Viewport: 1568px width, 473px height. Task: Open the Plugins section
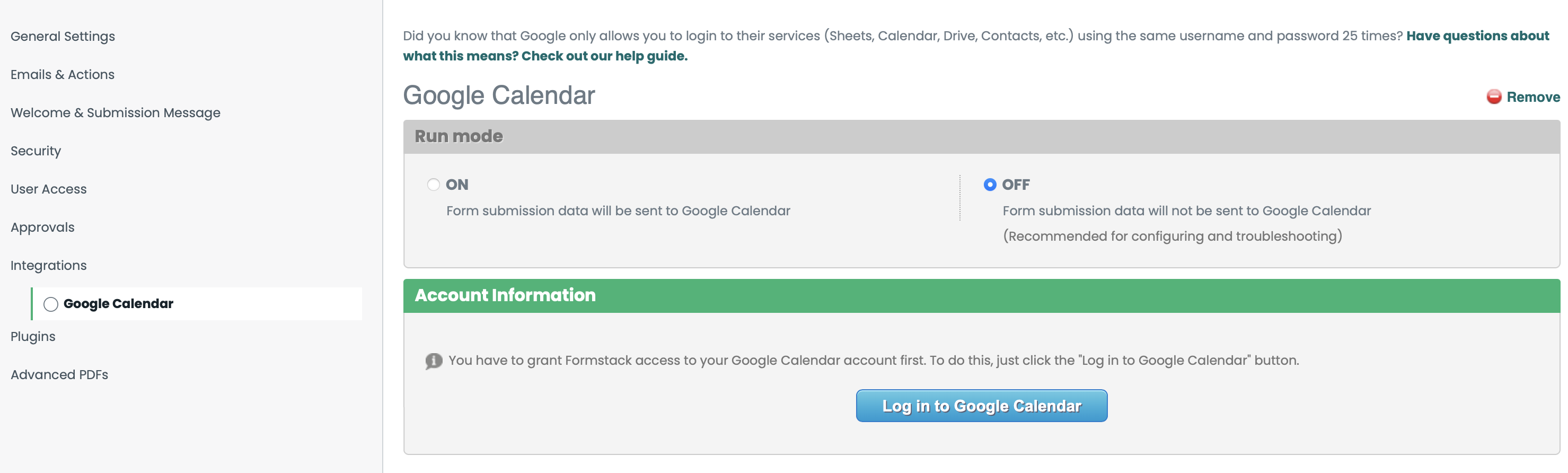[32, 337]
